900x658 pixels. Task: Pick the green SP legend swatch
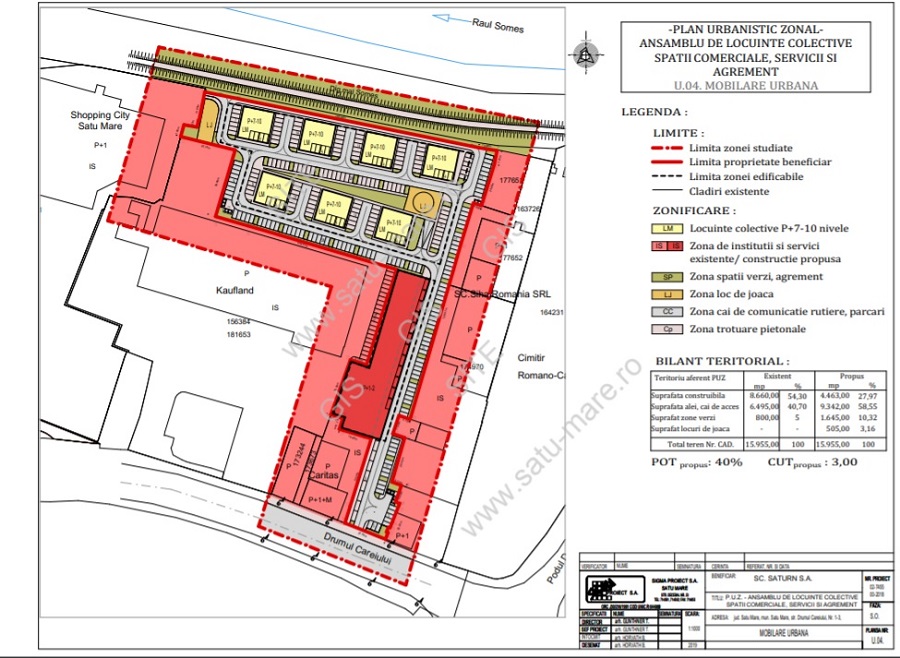(x=661, y=275)
